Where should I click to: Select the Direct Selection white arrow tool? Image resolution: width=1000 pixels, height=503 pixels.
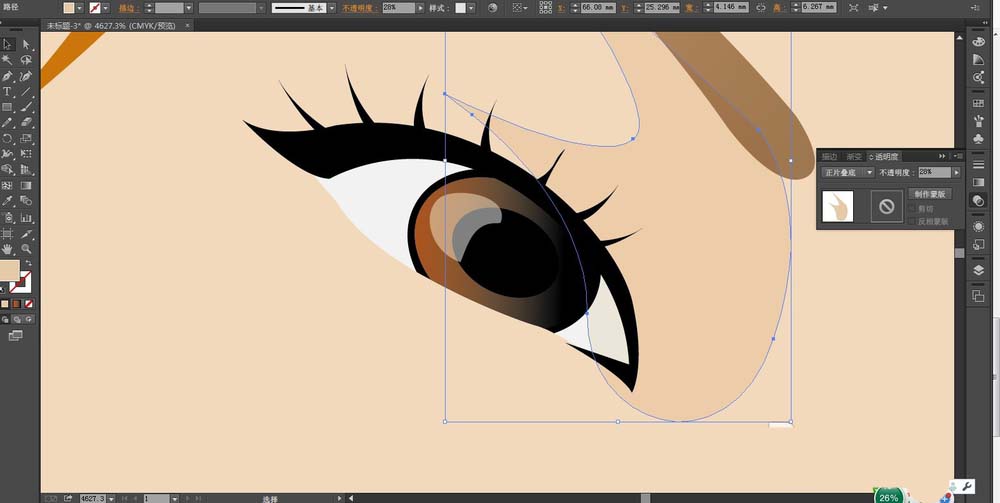26,44
